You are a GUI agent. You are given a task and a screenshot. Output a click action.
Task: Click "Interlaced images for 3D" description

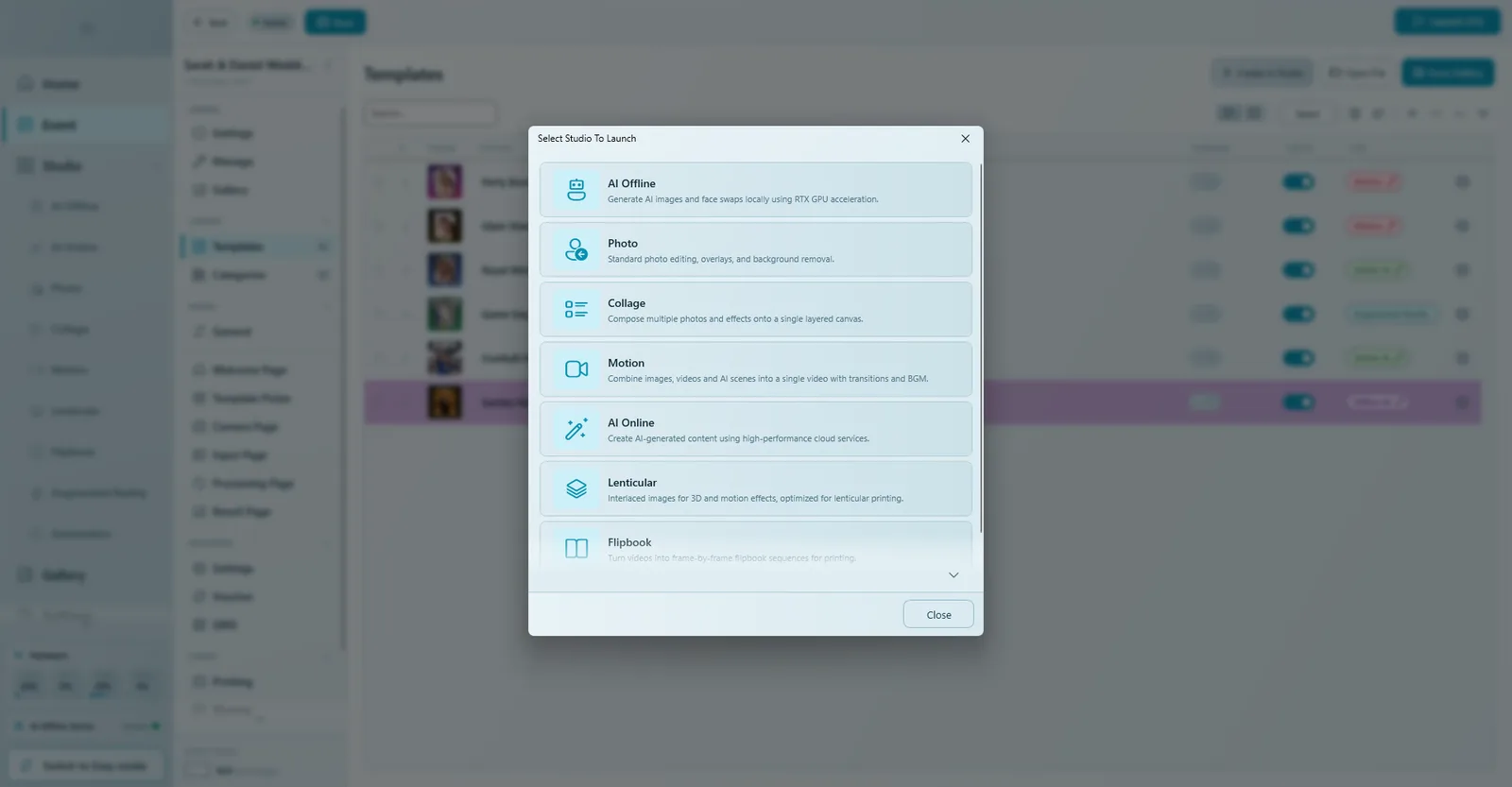click(755, 499)
